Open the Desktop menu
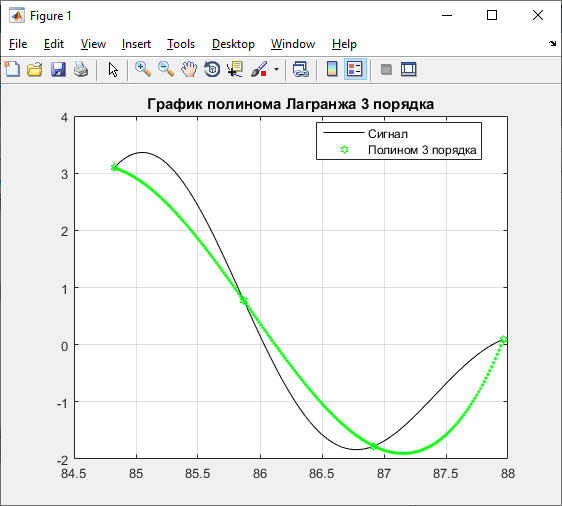The image size is (562, 506). pos(233,44)
